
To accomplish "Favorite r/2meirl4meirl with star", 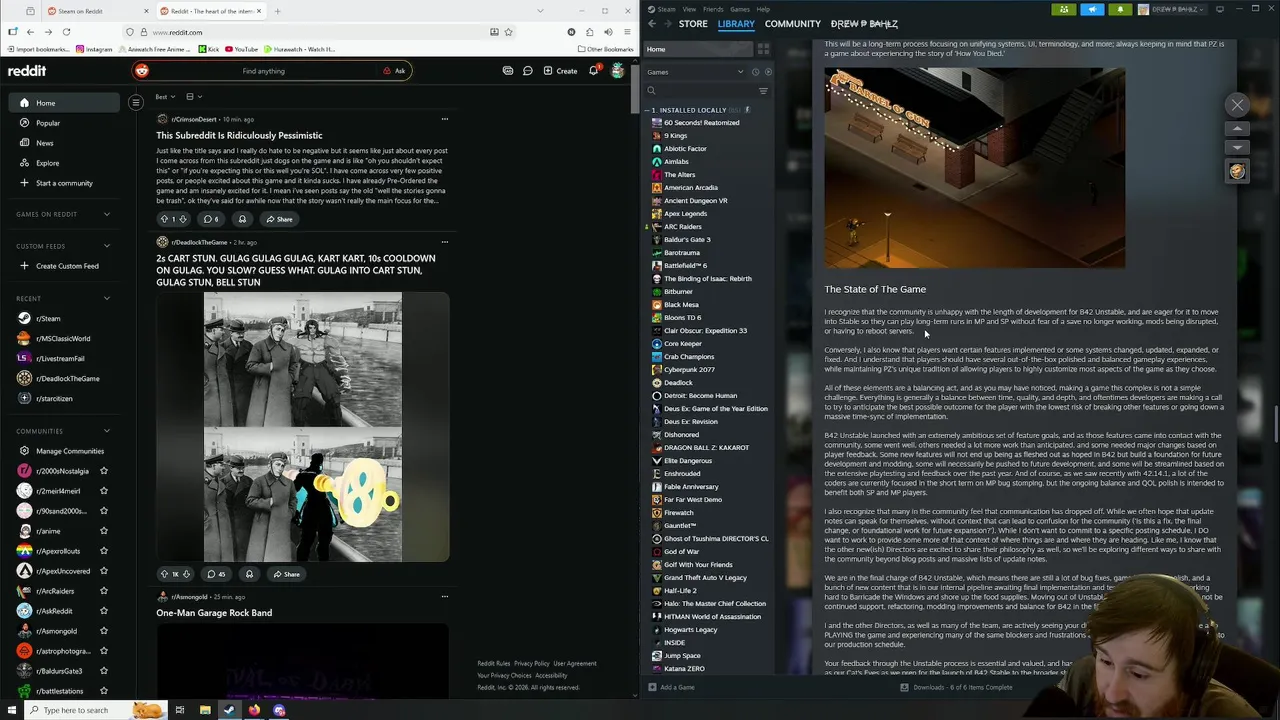I will 103,491.
